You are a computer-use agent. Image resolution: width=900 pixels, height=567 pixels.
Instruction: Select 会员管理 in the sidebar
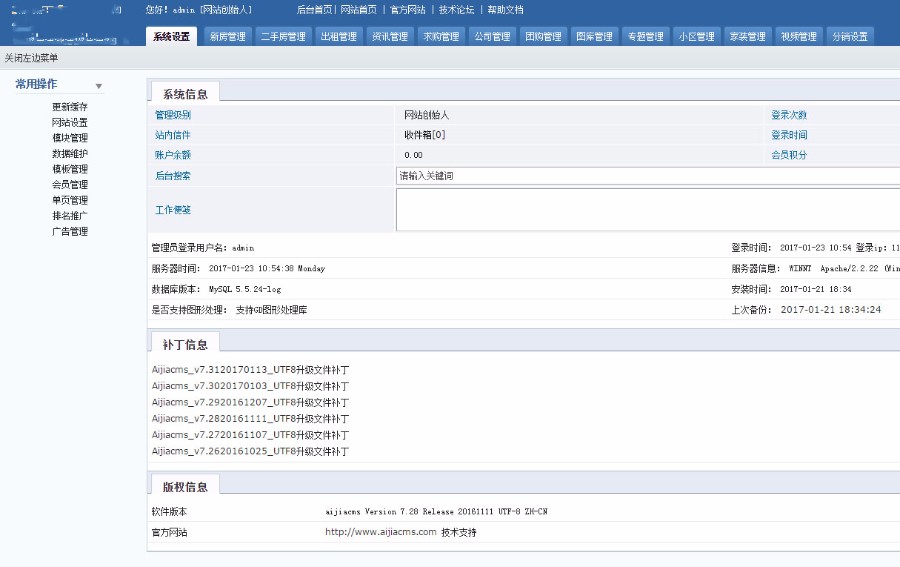(69, 184)
